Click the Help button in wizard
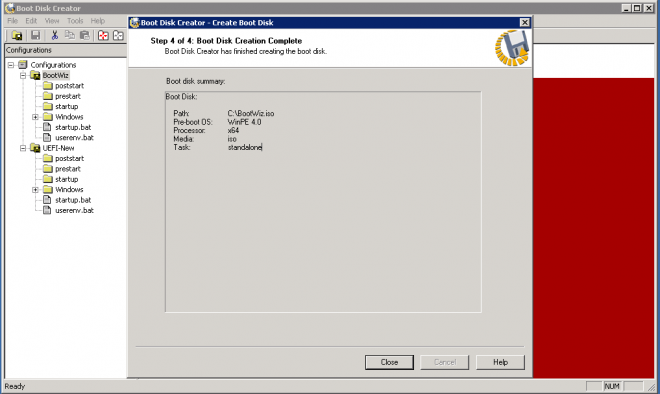The width and height of the screenshot is (660, 394). 500,362
